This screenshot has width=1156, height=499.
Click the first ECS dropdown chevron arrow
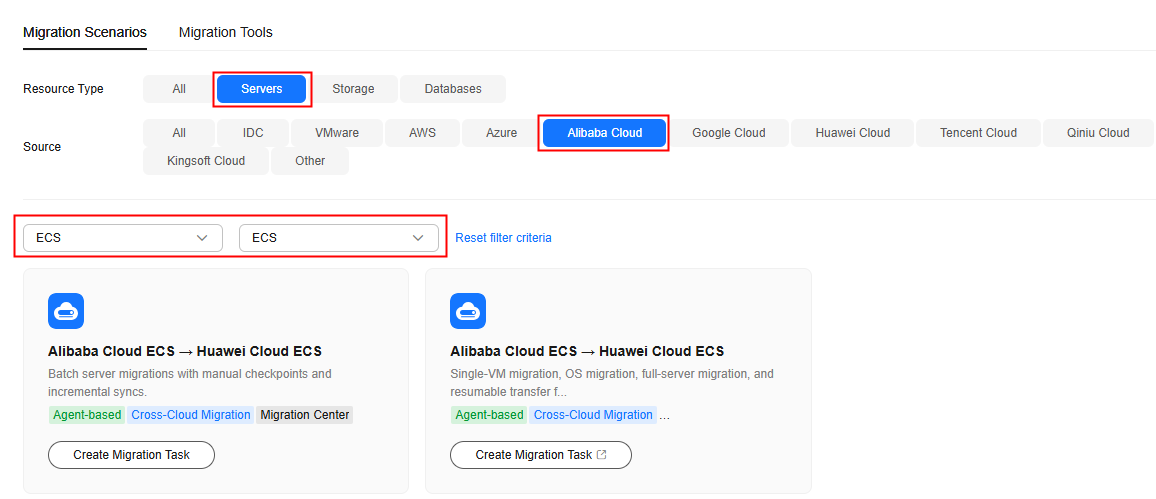(x=203, y=238)
